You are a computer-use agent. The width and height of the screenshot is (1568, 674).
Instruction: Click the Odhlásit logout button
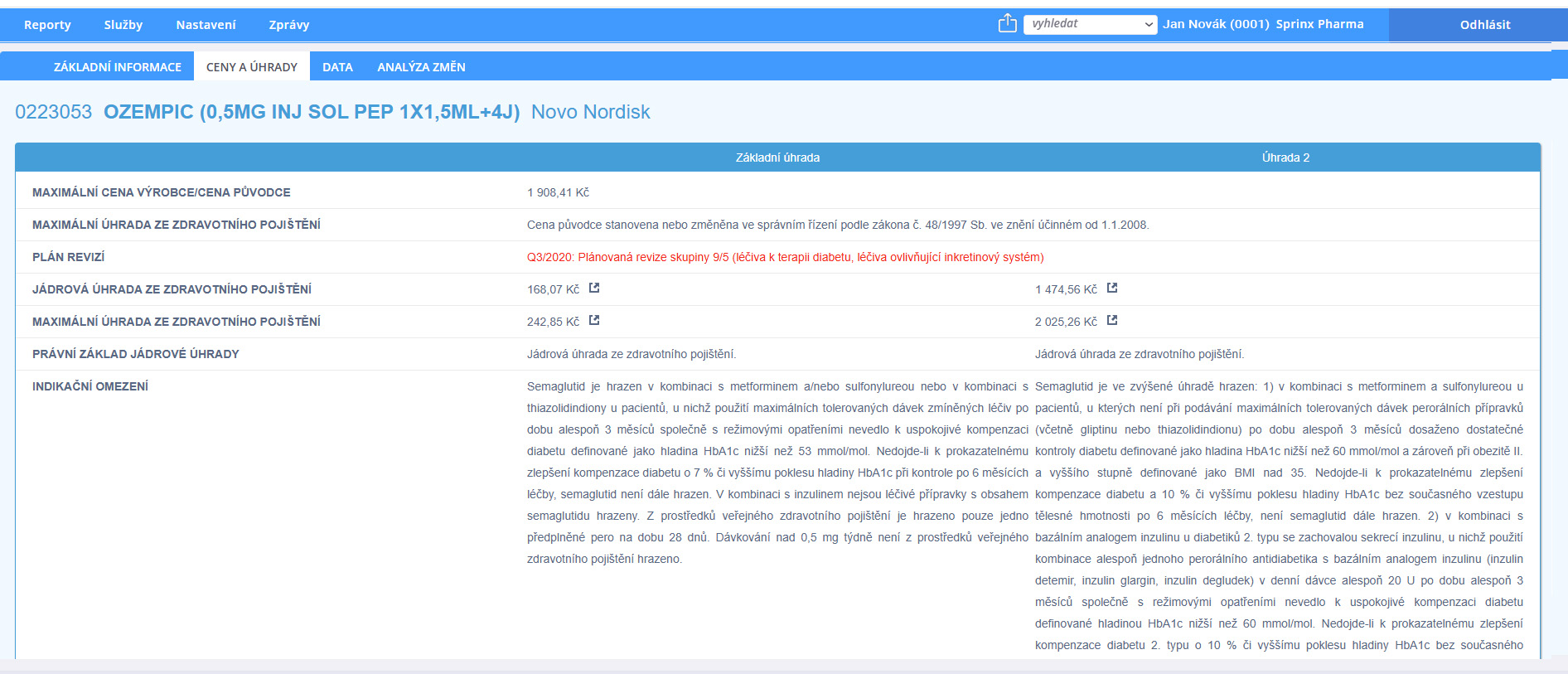tap(1485, 25)
